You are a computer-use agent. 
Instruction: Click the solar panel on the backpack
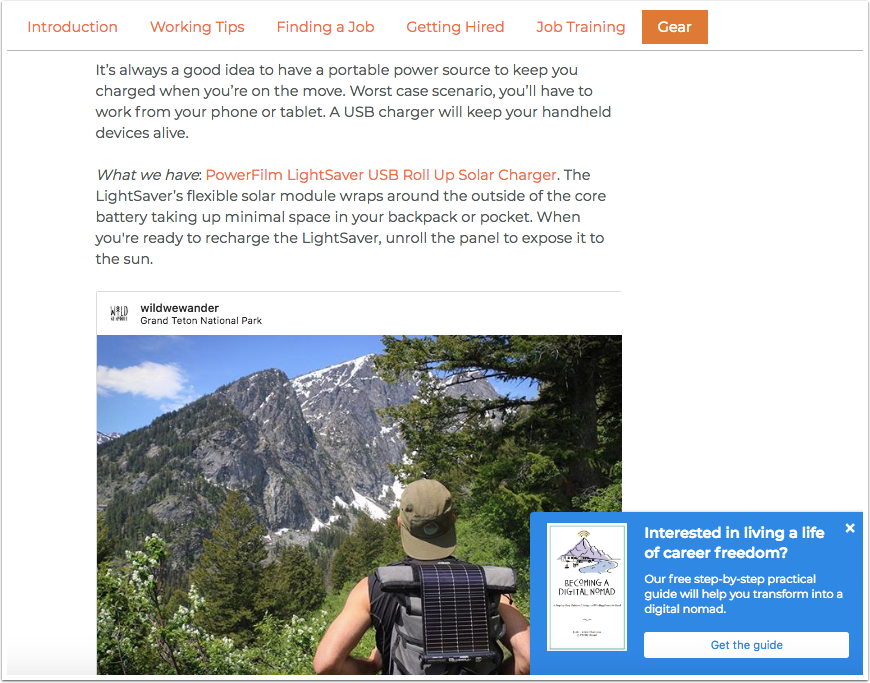(454, 608)
